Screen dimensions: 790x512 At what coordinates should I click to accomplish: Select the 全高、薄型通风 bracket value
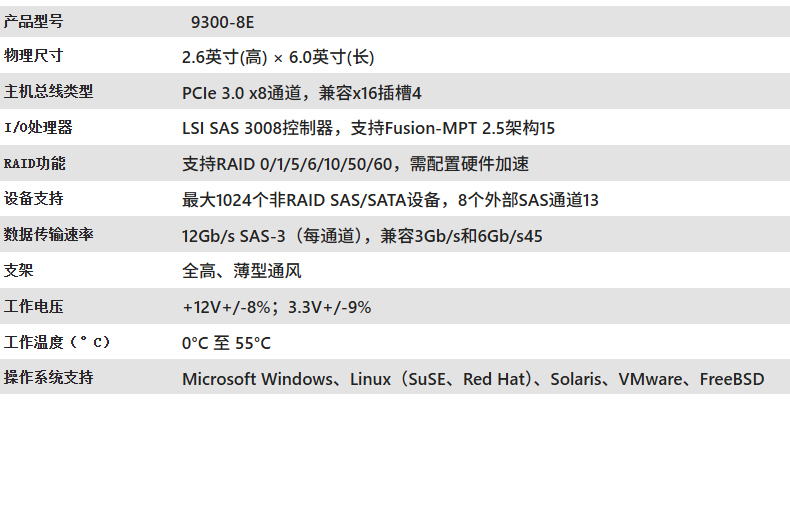tap(241, 271)
